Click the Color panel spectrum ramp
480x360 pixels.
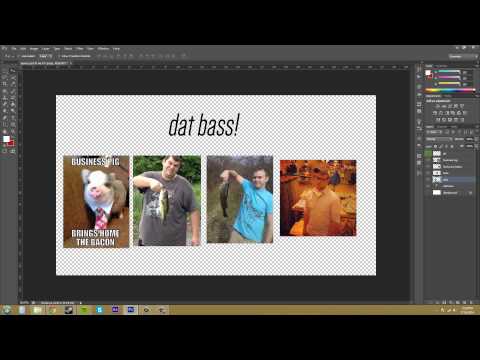coord(450,90)
